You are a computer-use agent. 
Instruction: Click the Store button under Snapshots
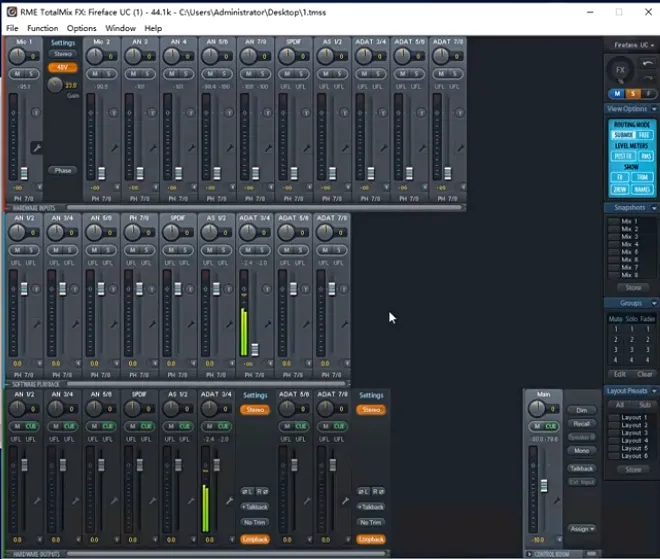point(632,287)
